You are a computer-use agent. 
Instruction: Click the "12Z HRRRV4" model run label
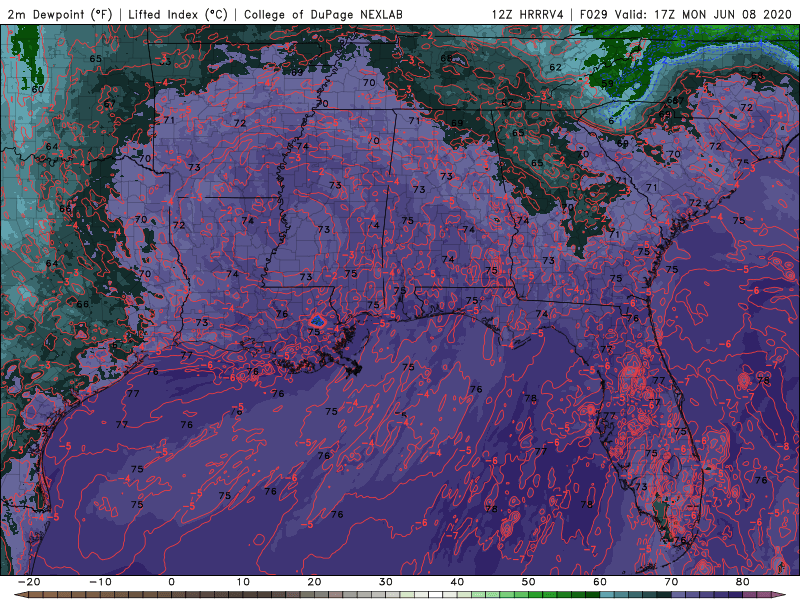tap(528, 14)
